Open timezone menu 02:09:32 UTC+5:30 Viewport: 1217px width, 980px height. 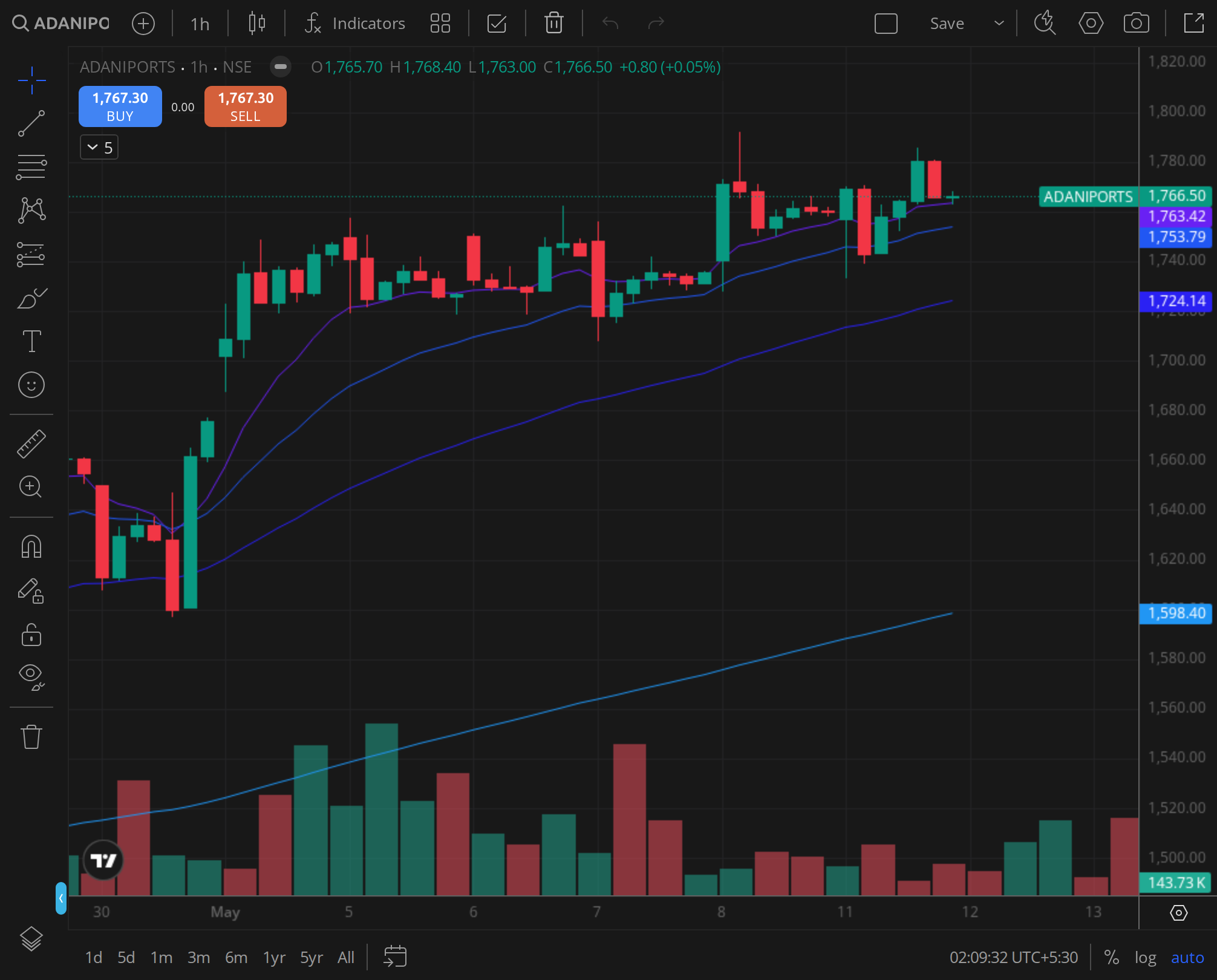[1014, 958]
